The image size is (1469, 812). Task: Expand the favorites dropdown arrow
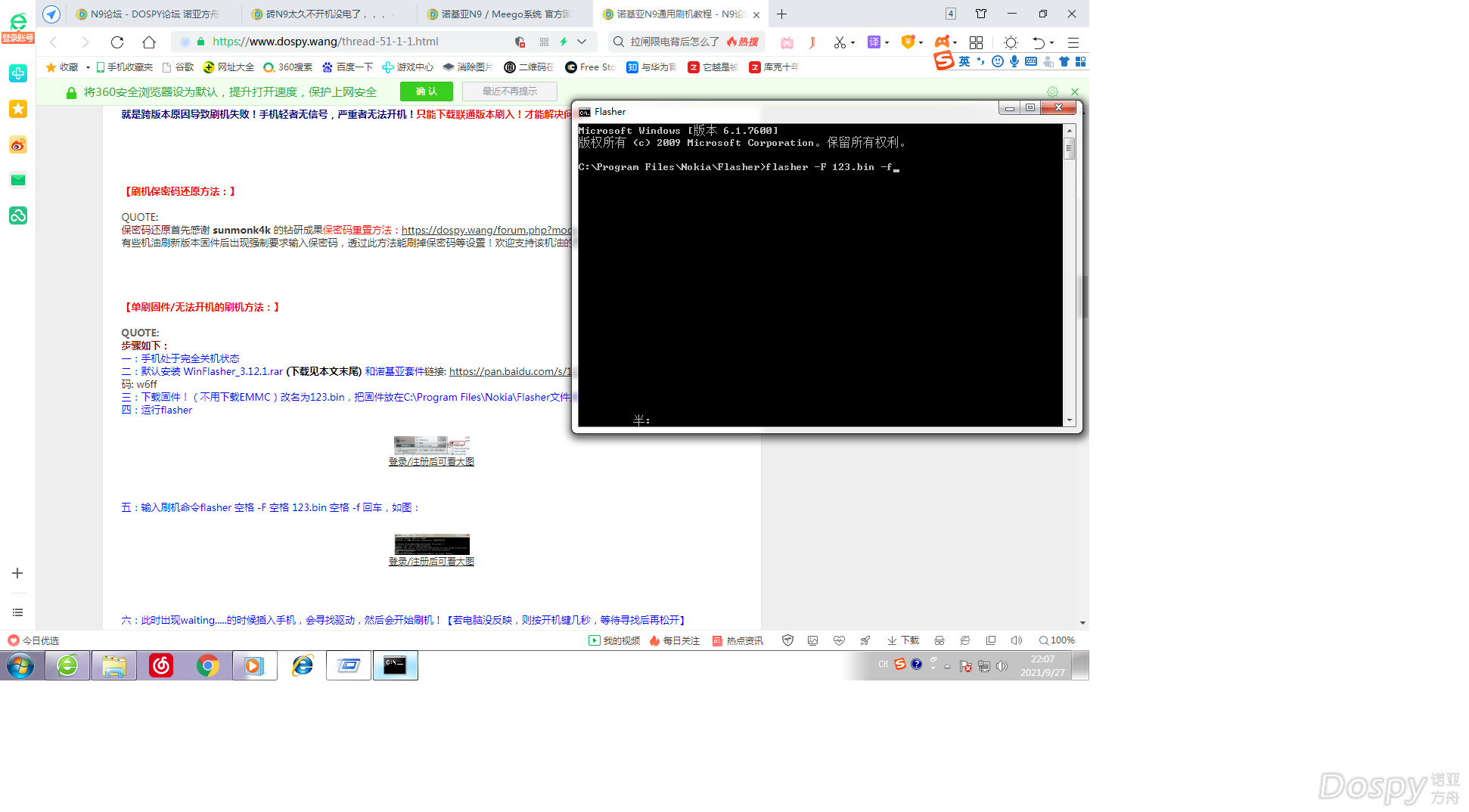point(88,67)
